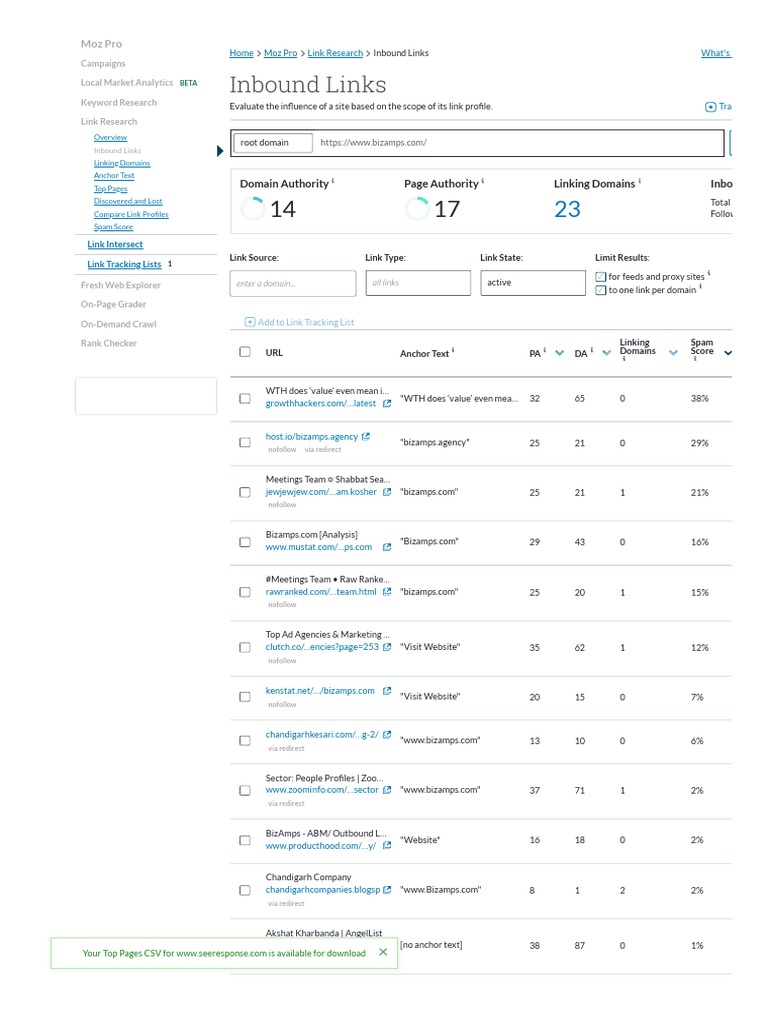
Task: Open Top Pages link in sidebar
Action: (111, 189)
